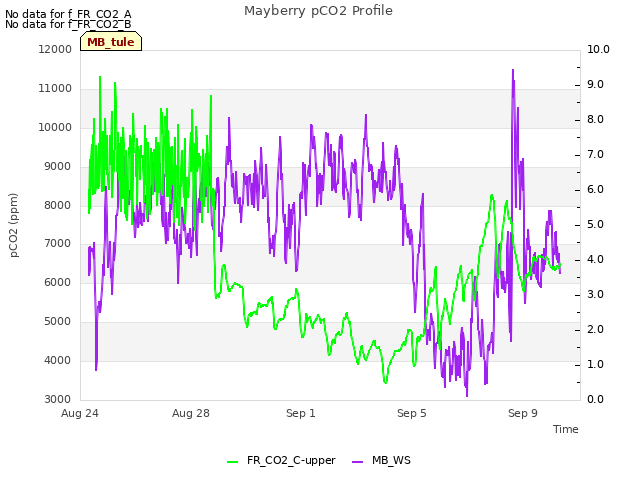Screen dimensions: 640x480
Task: Click the 3.0 right axis value
Action: 596,295
